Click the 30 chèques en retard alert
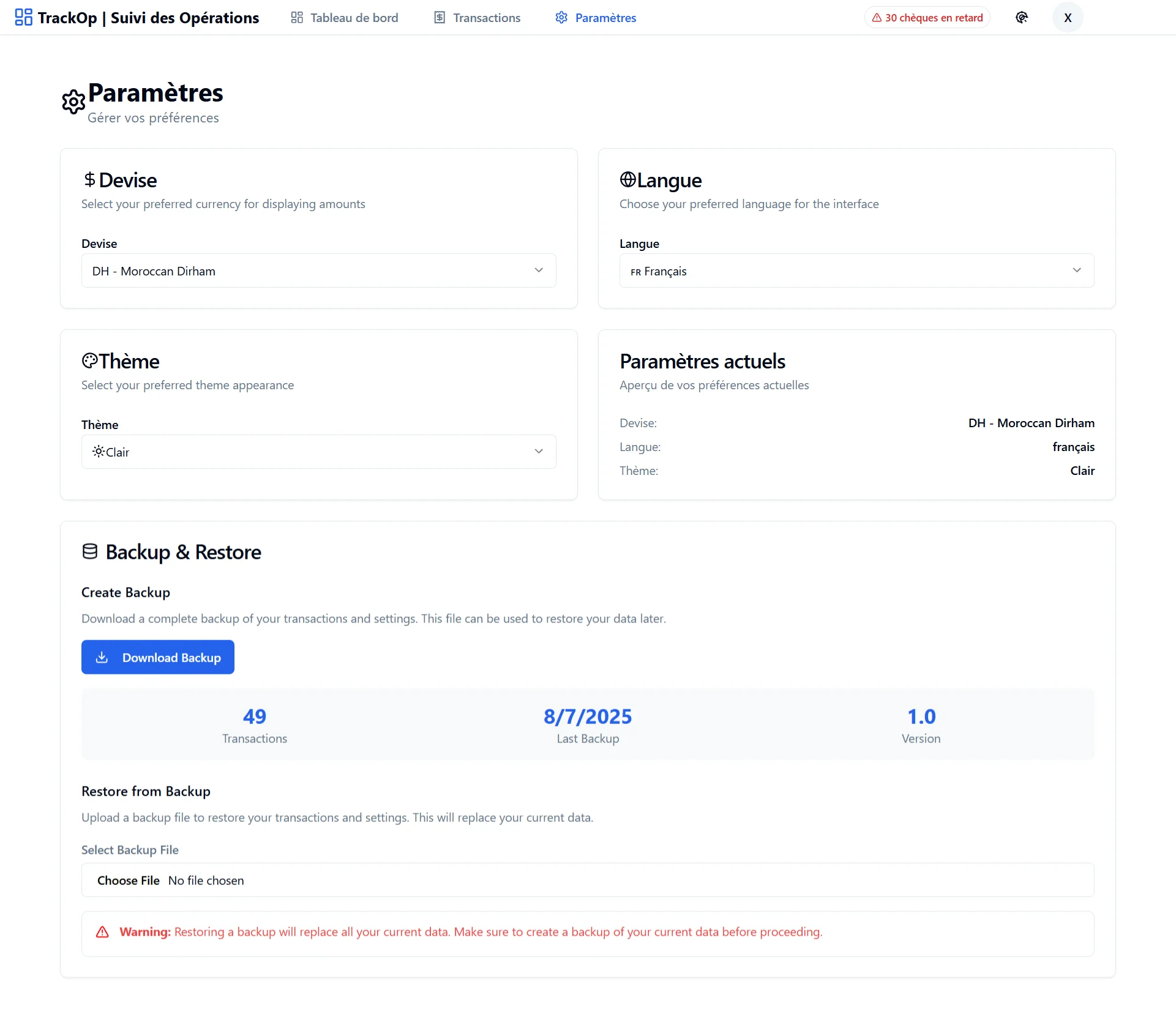This screenshot has height=1019, width=1176. pyautogui.click(x=927, y=18)
